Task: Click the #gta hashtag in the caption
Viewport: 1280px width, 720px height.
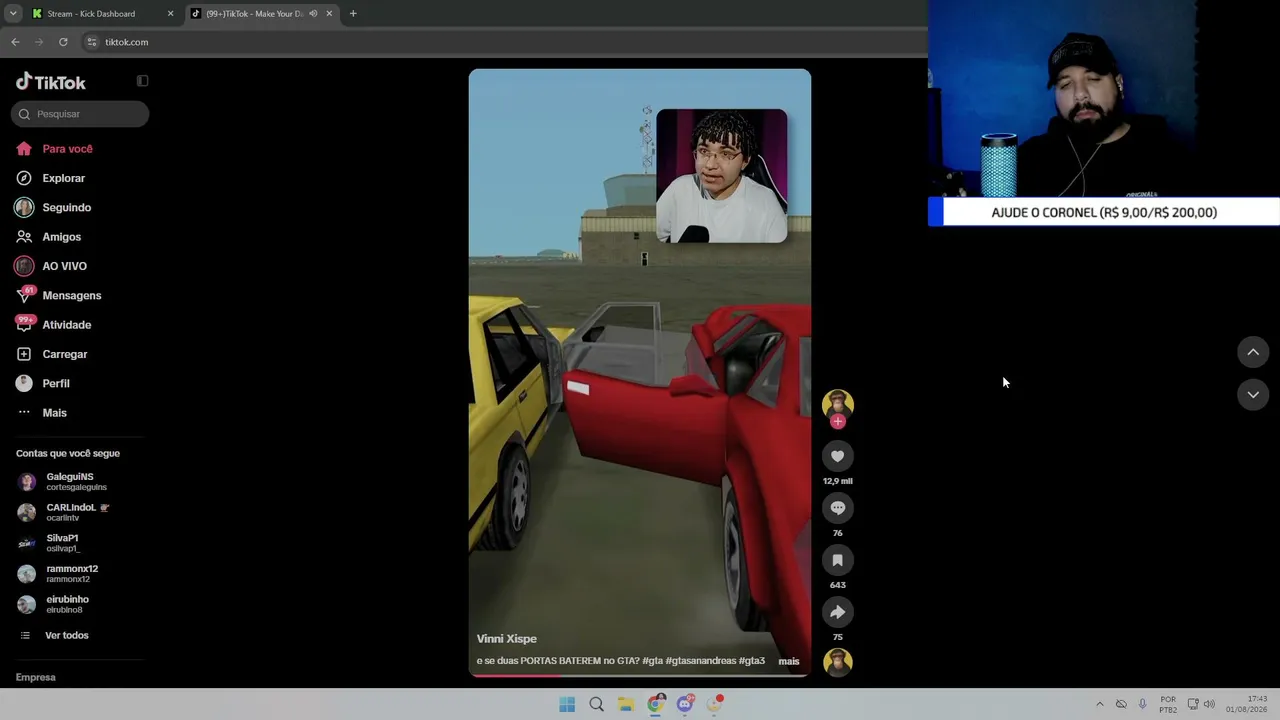Action: click(652, 661)
